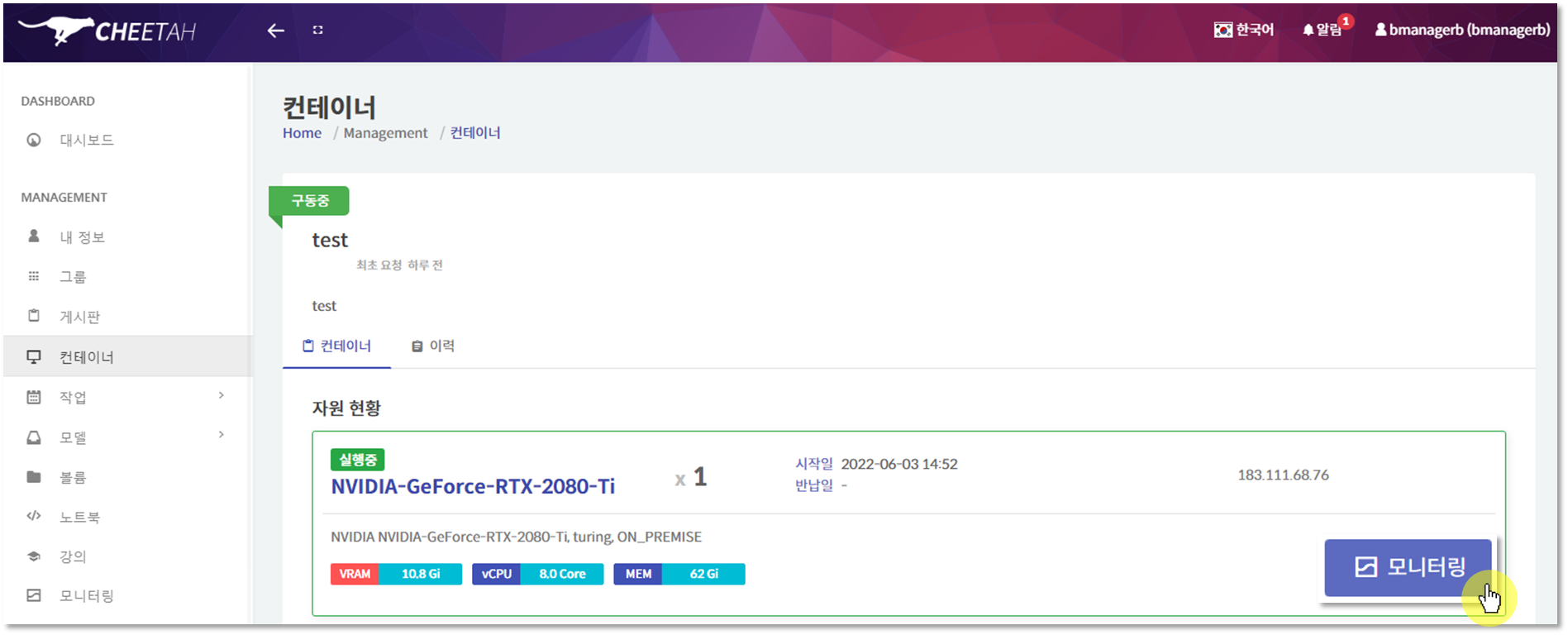Expand the 작업 submenu chevron

[x=221, y=395]
